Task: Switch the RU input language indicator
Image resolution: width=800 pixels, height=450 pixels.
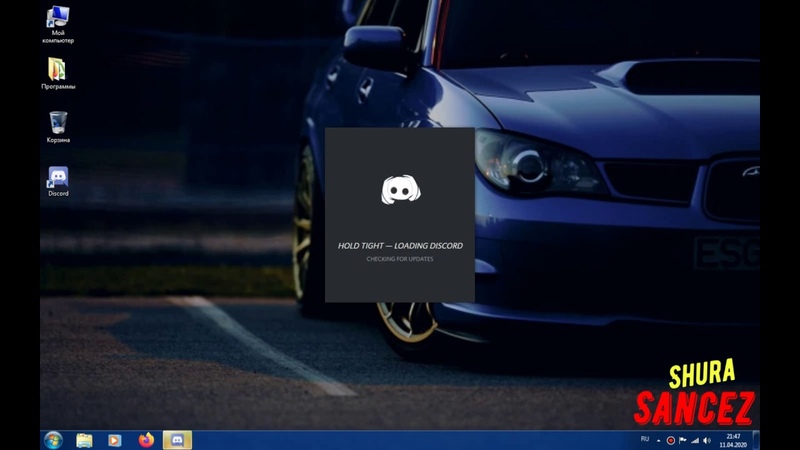Action: [x=644, y=440]
